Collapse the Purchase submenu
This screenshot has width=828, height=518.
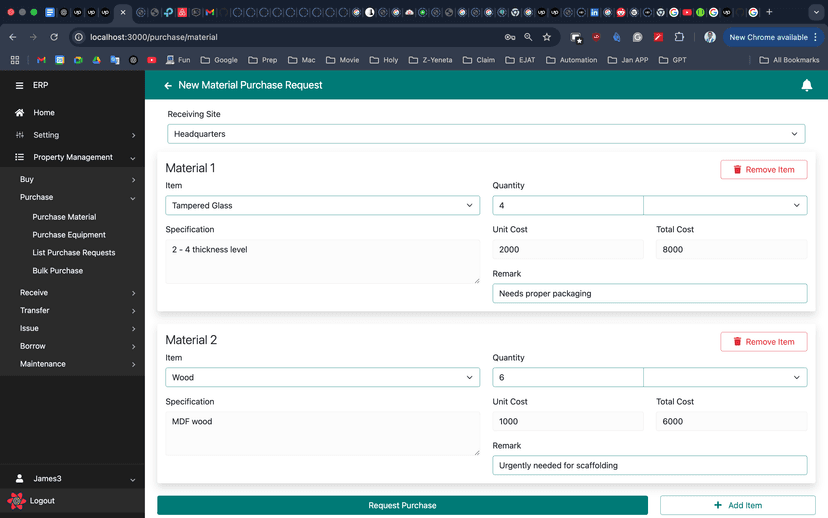[x=72, y=197]
